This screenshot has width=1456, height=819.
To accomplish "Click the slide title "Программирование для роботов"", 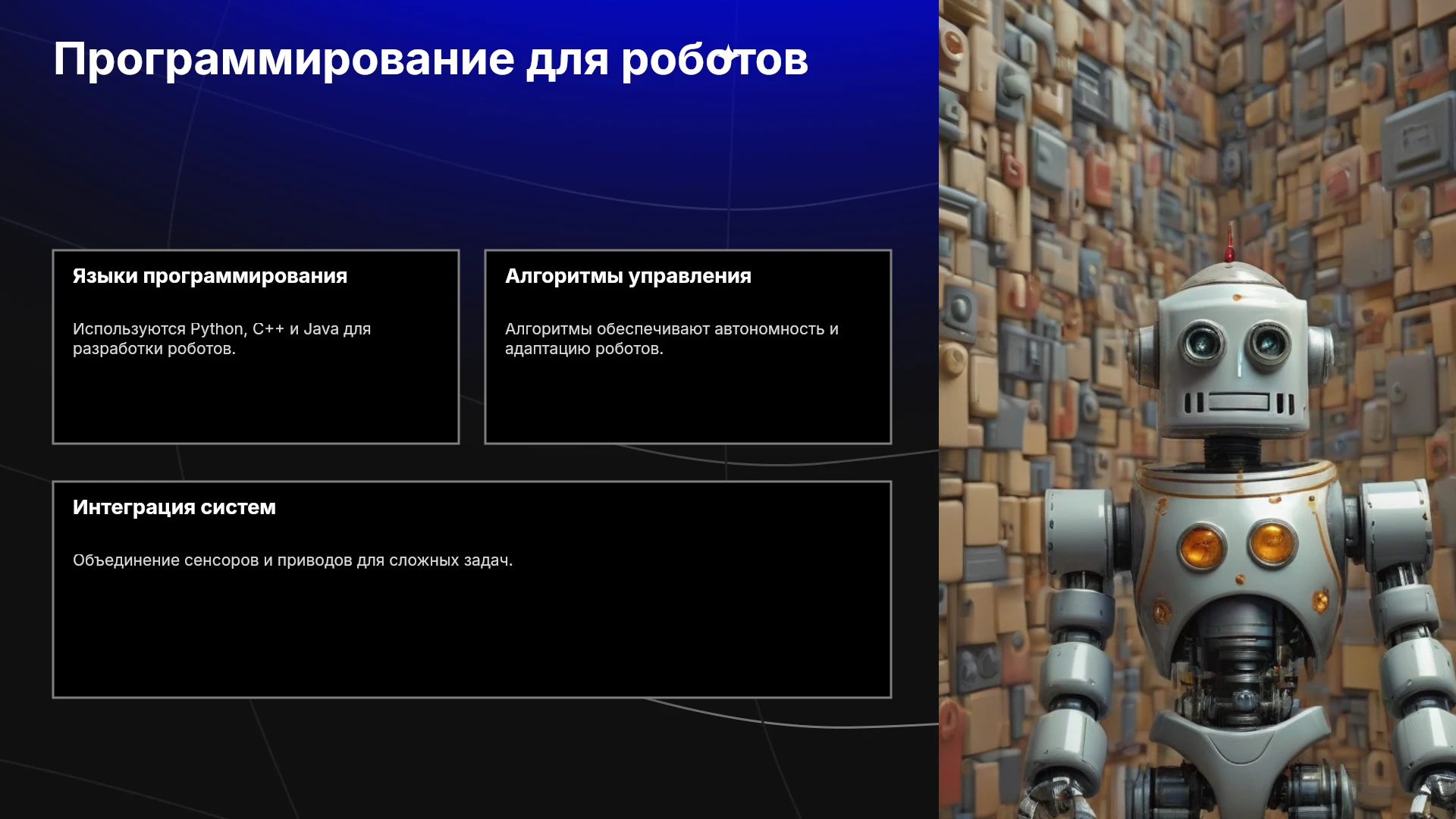I will (x=431, y=60).
